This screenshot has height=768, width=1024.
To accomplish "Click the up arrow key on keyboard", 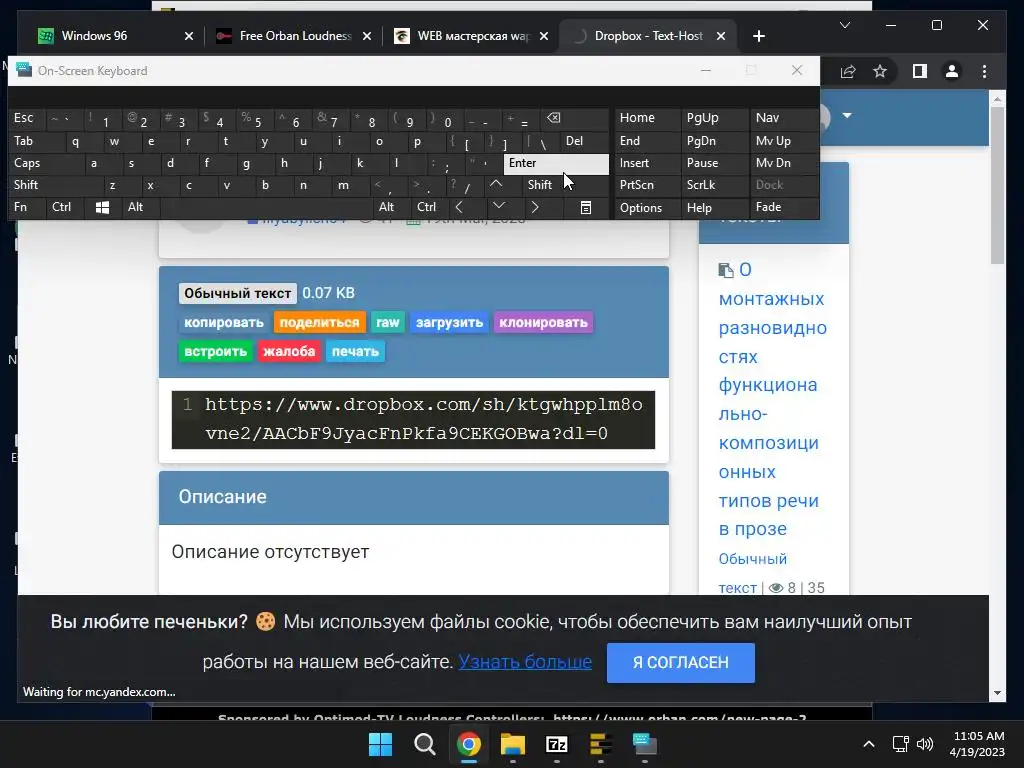I will point(496,185).
